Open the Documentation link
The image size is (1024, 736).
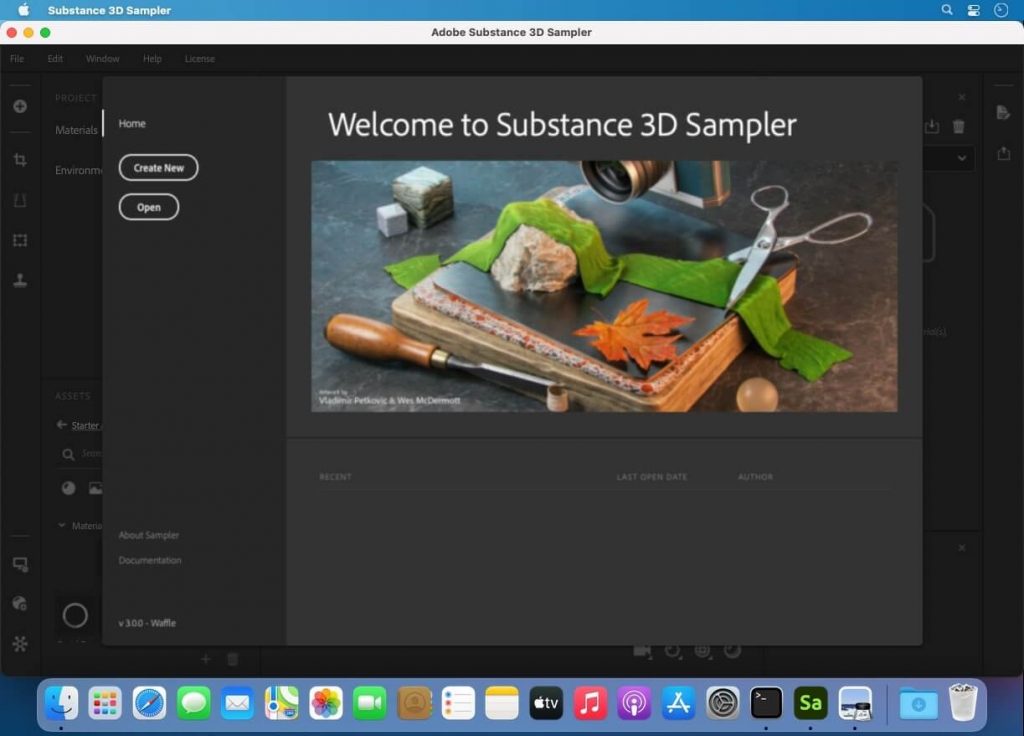tap(148, 560)
